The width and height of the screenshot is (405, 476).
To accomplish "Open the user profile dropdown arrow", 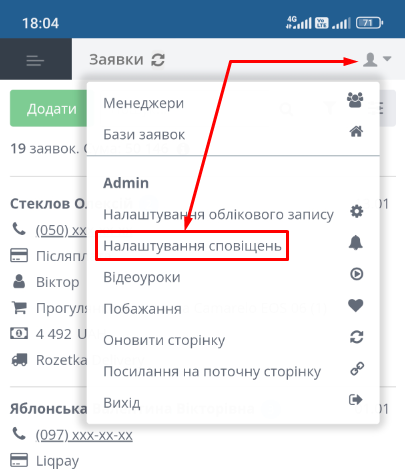I will [387, 59].
